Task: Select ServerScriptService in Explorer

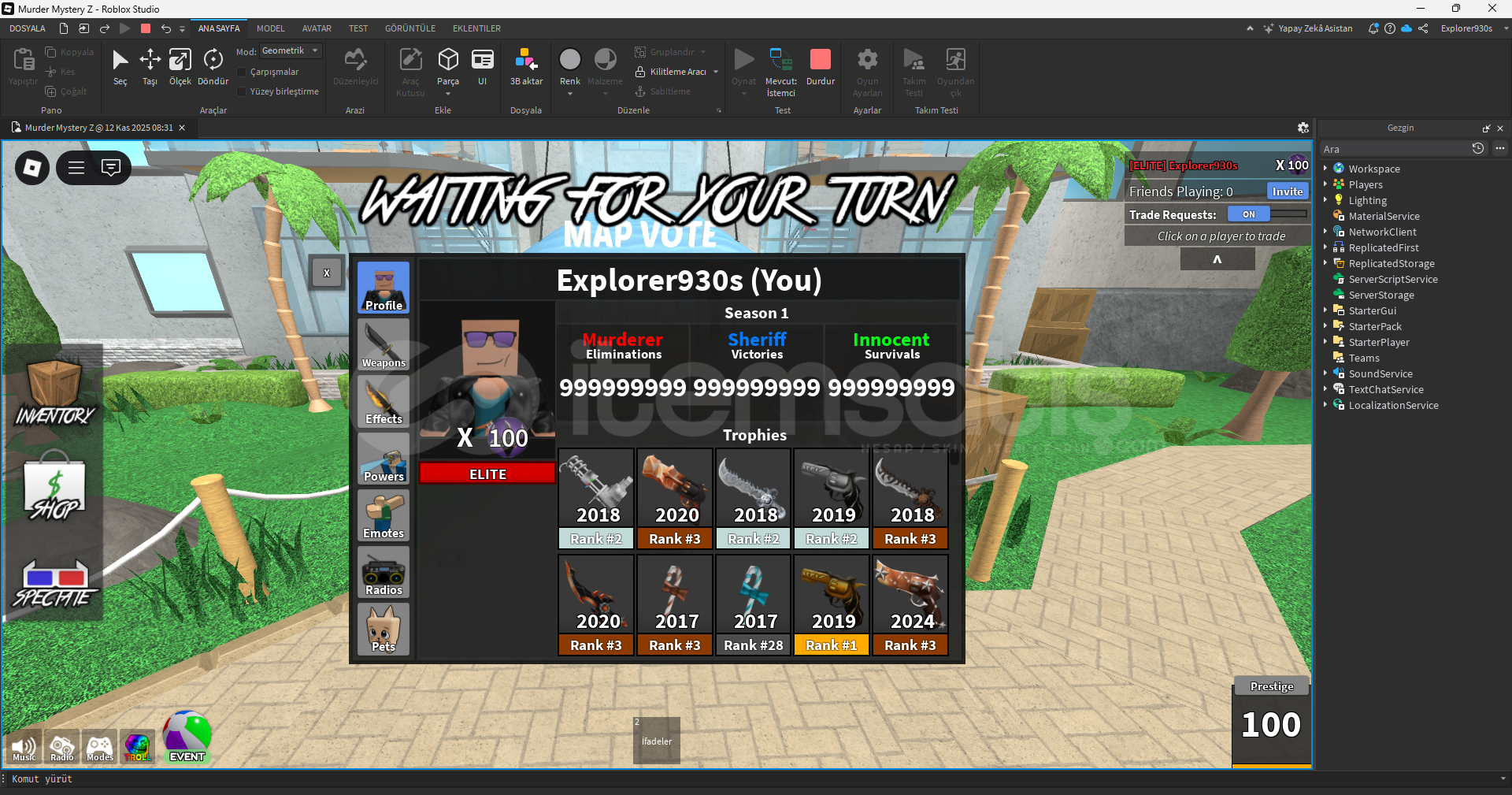Action: pos(1393,279)
